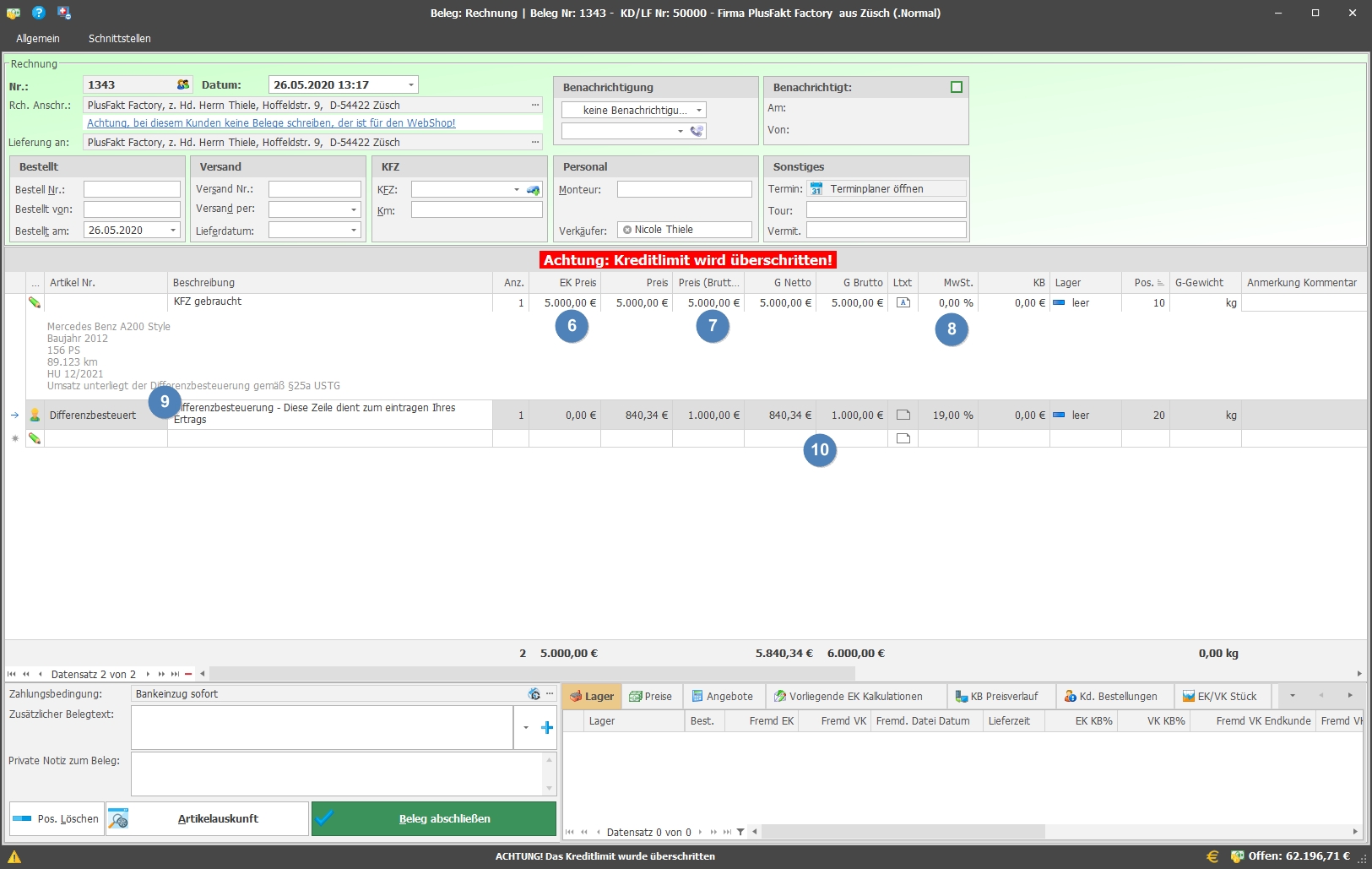Screen dimensions: 1372x869
Task: Clear seller Nicole Thiele with the x icon
Action: (x=627, y=230)
